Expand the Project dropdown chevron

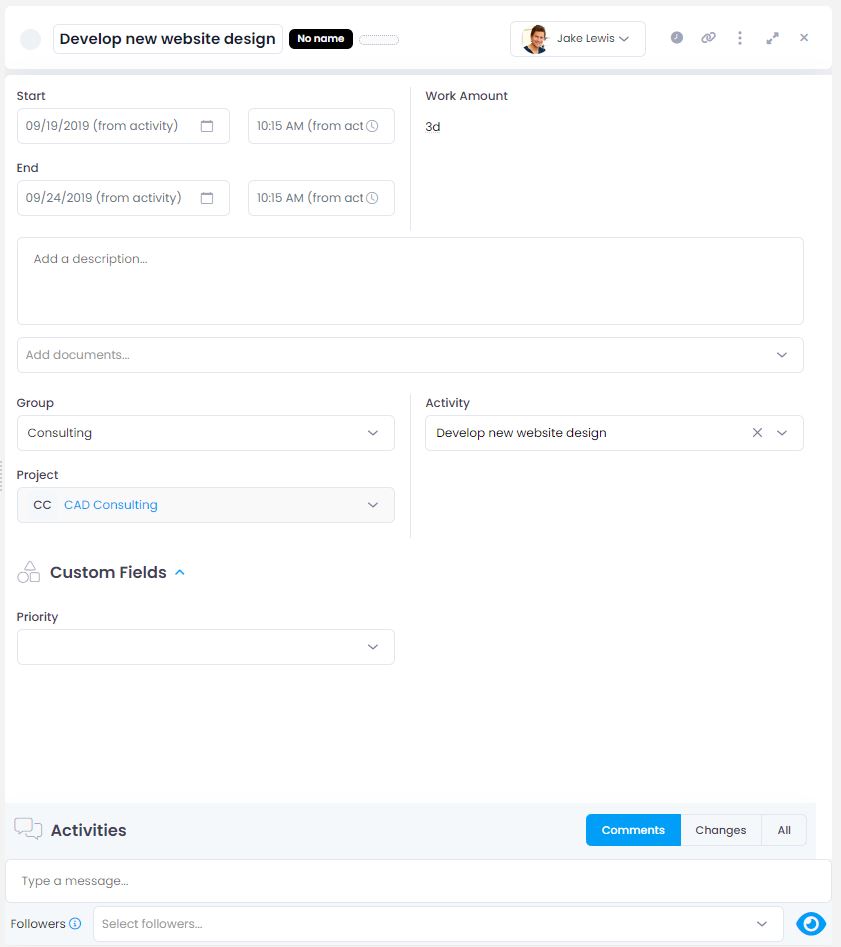click(373, 505)
